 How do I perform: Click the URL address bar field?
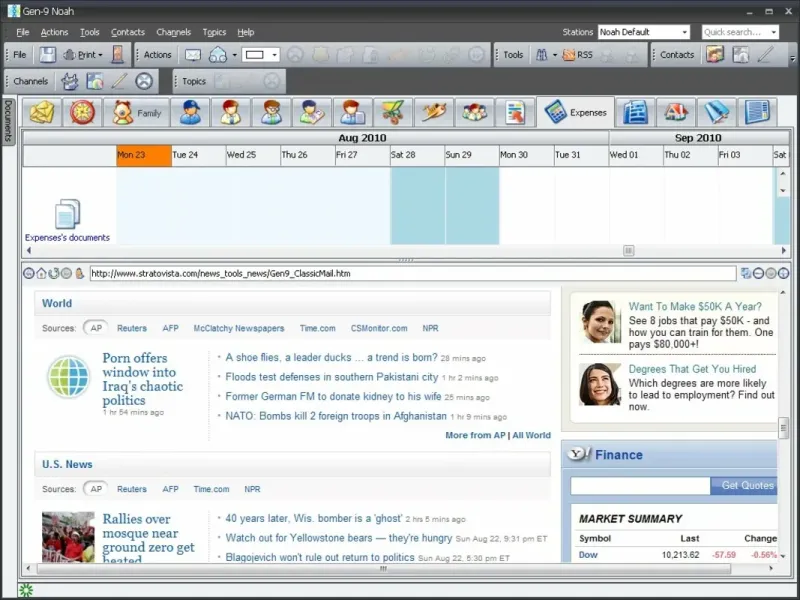click(x=413, y=273)
